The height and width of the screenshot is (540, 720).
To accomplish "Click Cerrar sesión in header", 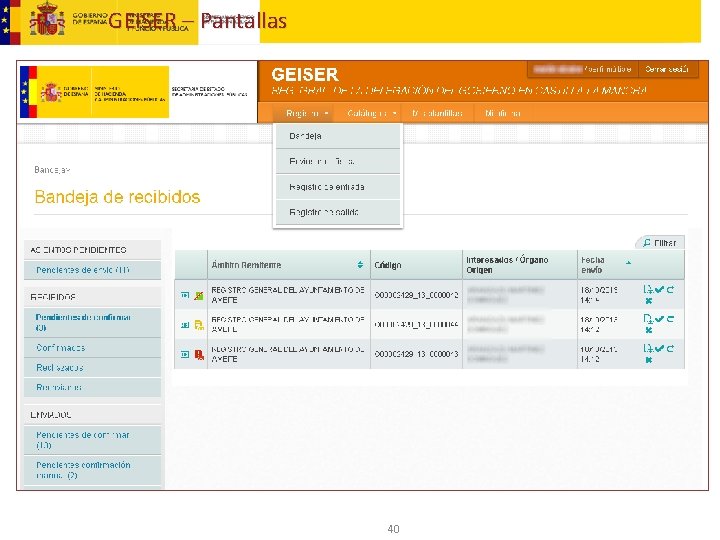I will 667,69.
